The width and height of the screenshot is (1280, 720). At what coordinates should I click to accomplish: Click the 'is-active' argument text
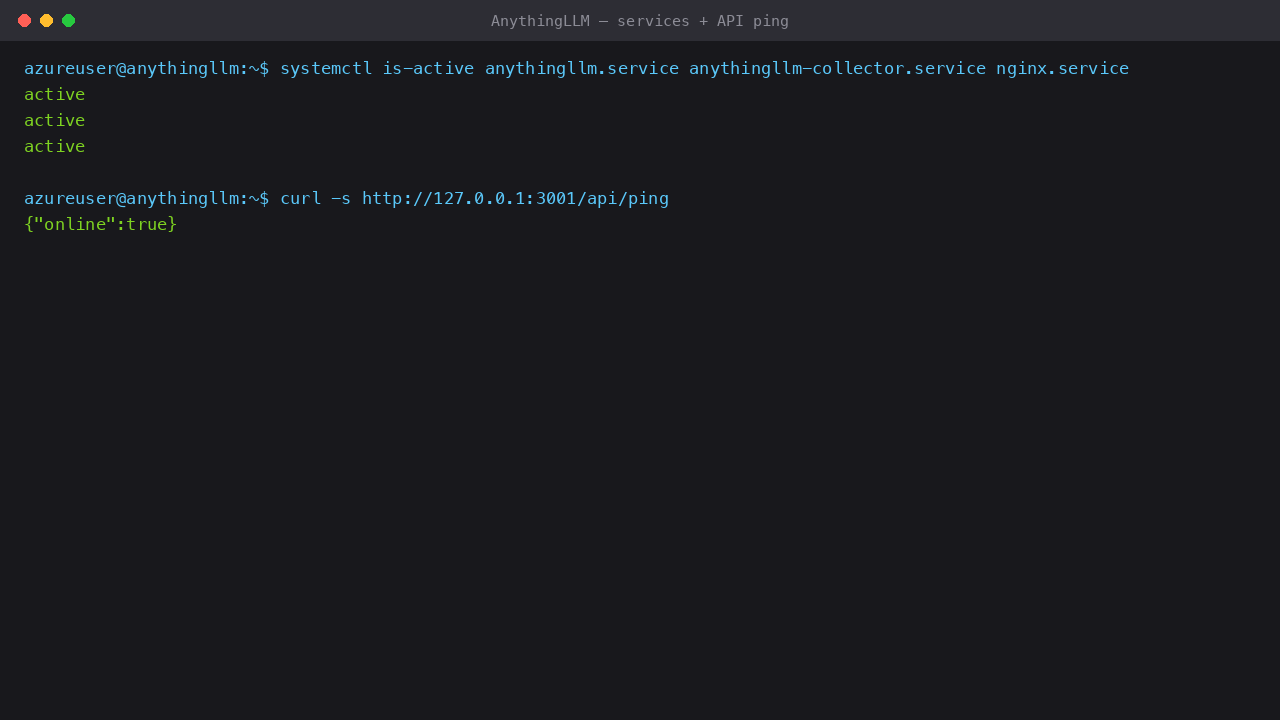click(429, 68)
